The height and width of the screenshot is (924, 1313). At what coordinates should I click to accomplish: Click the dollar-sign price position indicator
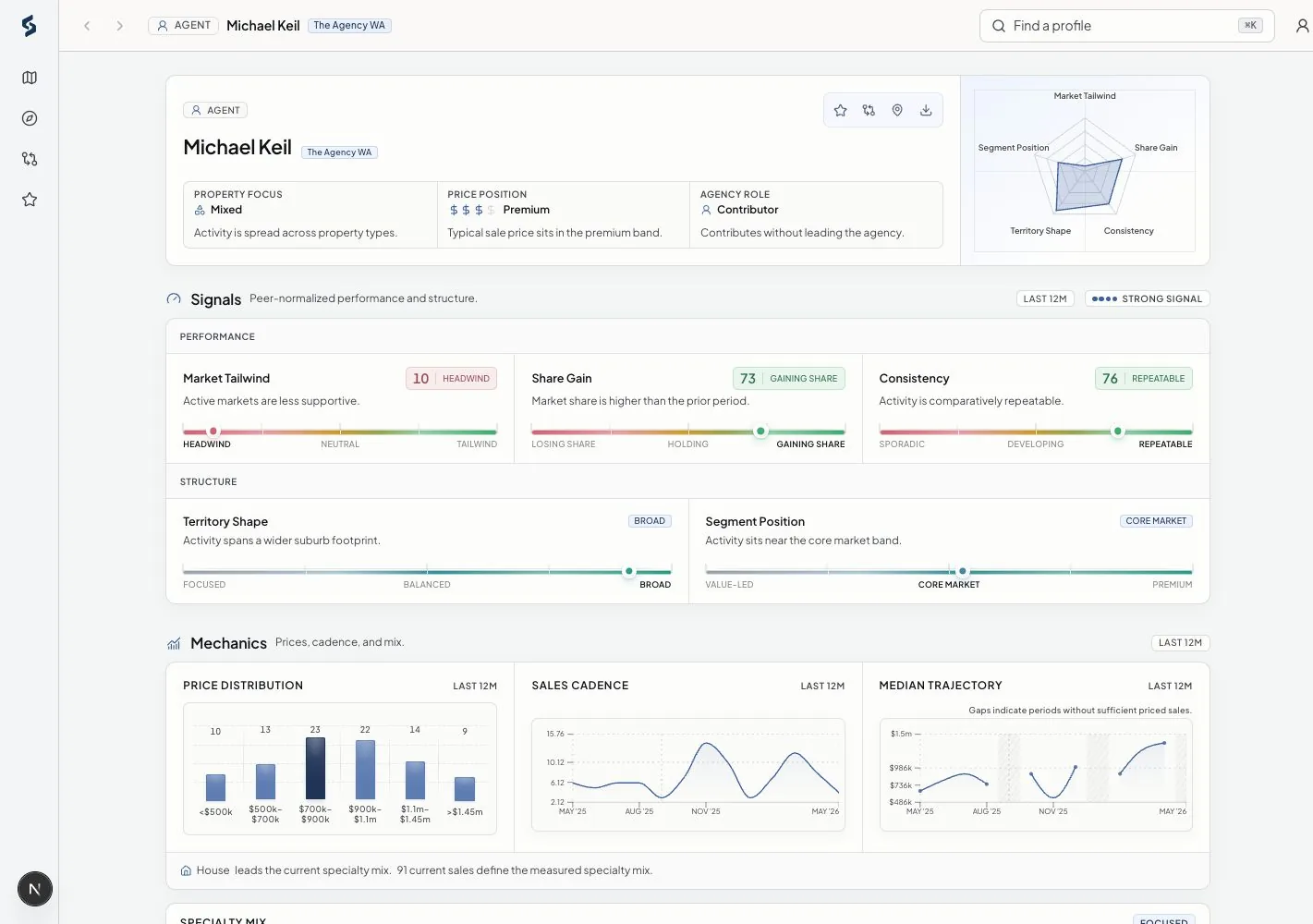pyautogui.click(x=472, y=210)
